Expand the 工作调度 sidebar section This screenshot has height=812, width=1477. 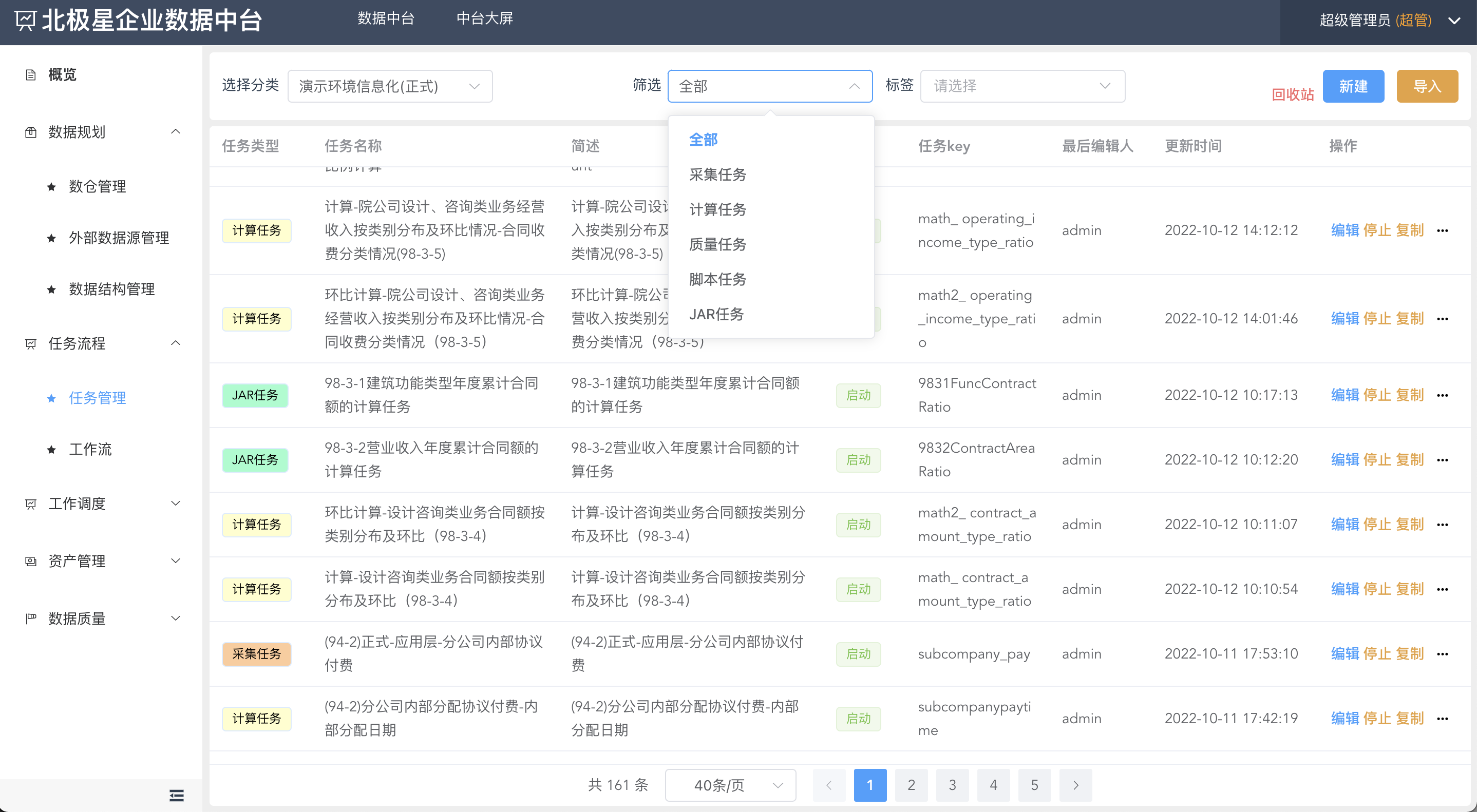point(176,504)
